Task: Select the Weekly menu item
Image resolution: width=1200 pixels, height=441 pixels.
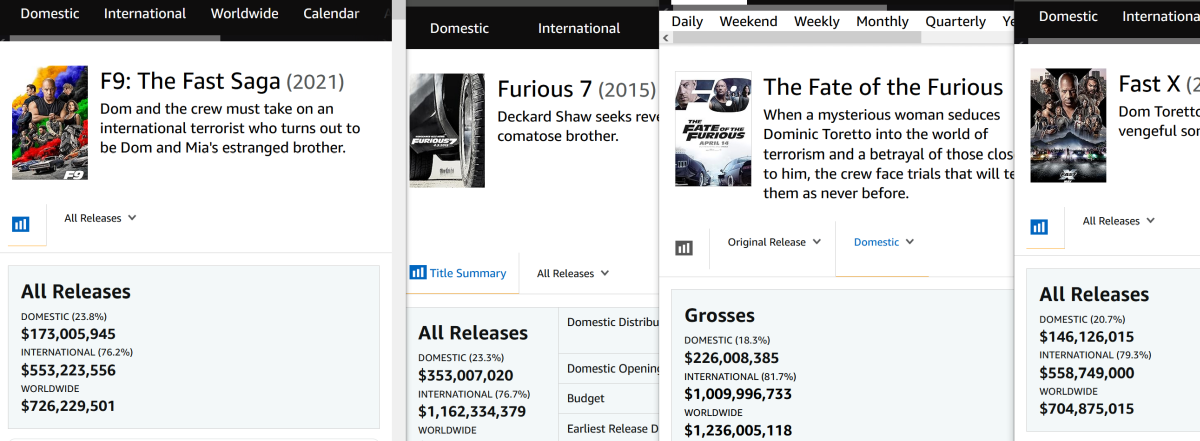Action: click(817, 21)
